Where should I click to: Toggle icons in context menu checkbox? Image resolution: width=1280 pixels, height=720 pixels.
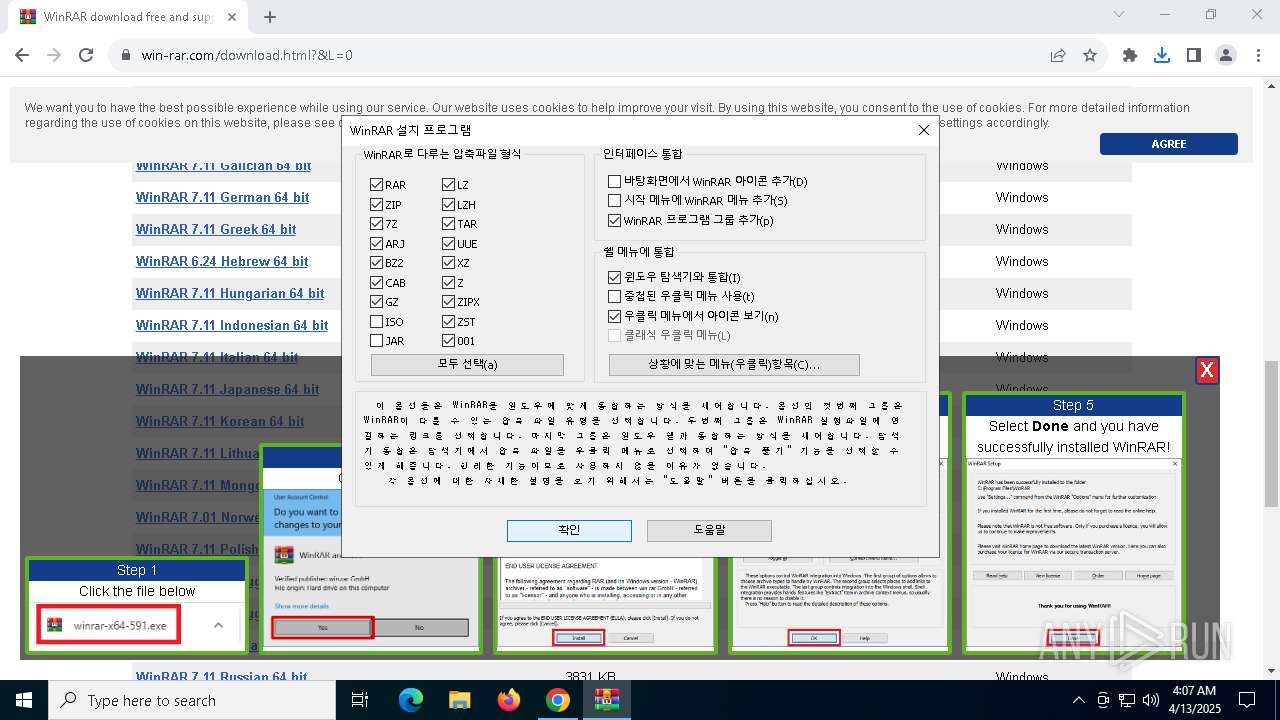614,316
